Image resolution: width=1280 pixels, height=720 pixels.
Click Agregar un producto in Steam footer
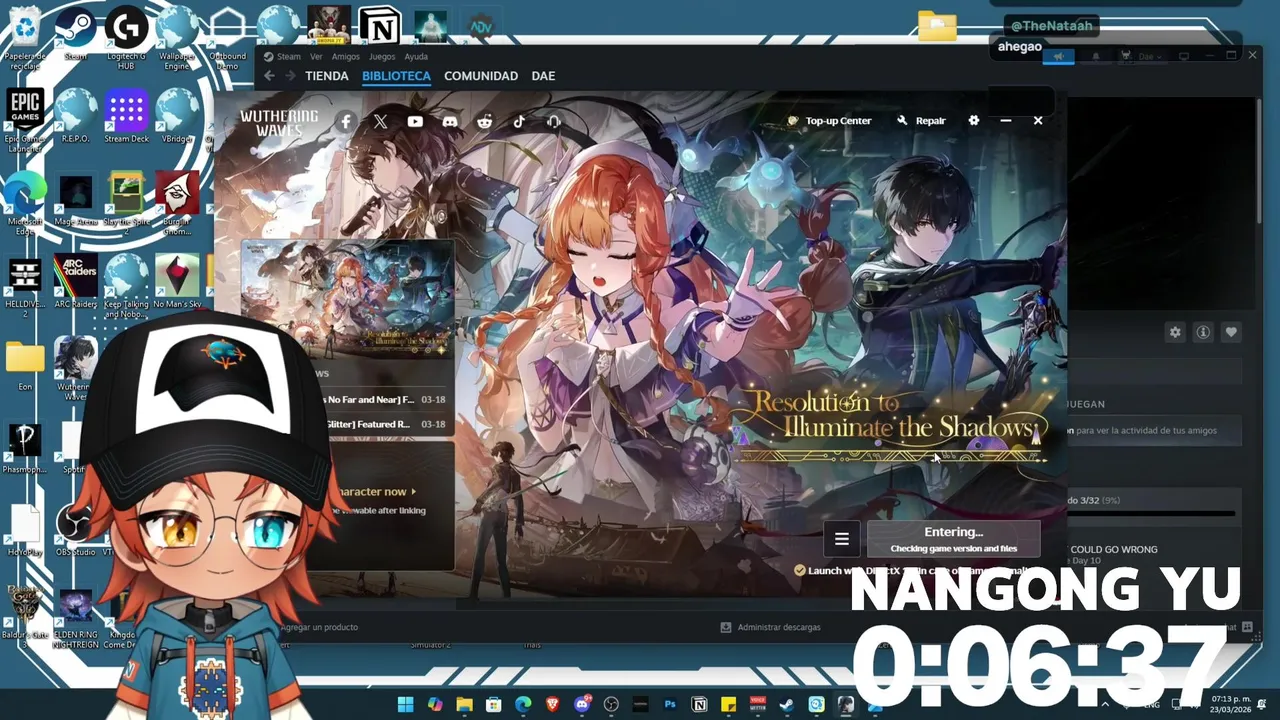pyautogui.click(x=319, y=627)
